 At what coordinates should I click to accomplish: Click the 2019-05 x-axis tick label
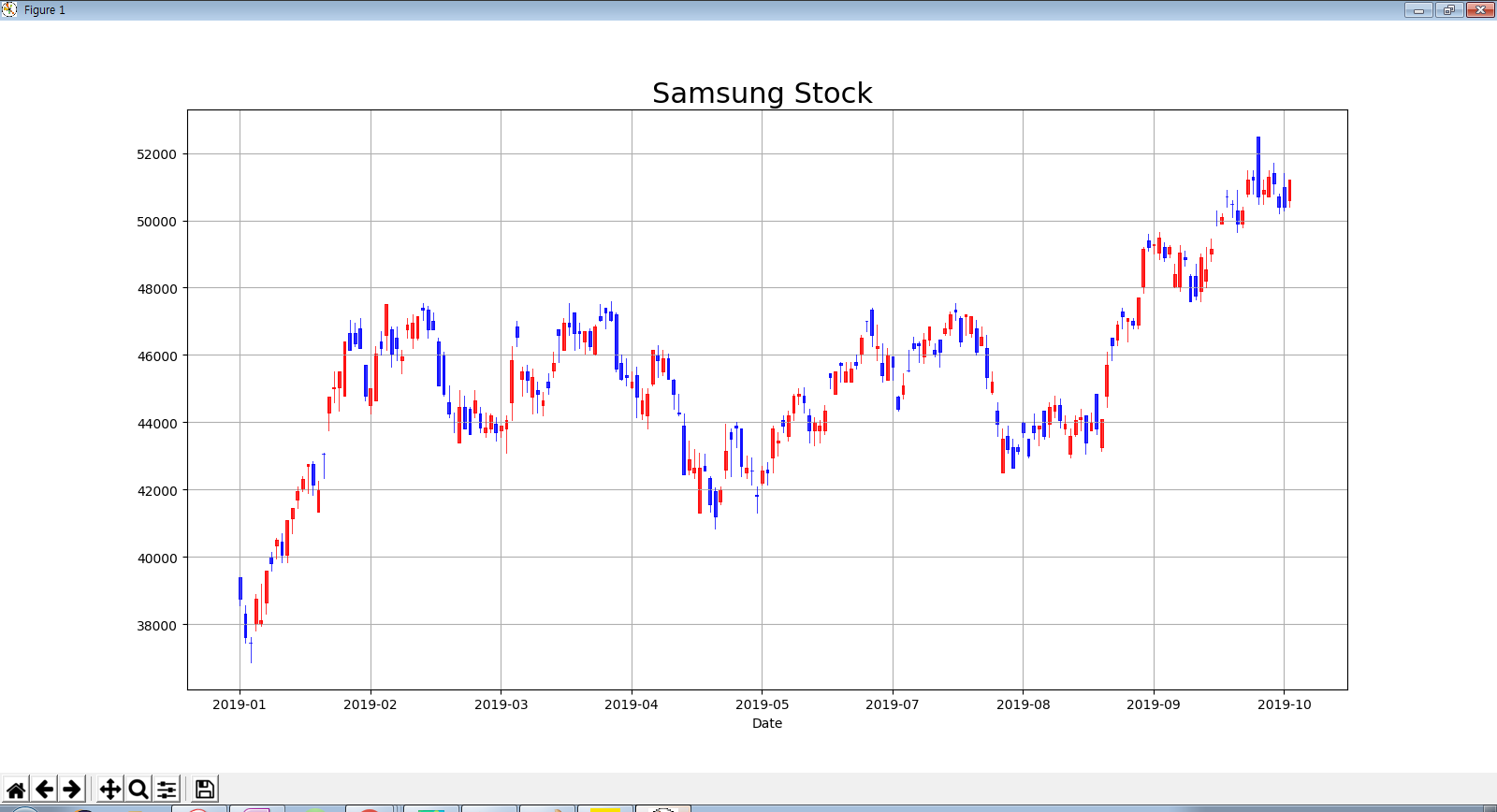[762, 704]
